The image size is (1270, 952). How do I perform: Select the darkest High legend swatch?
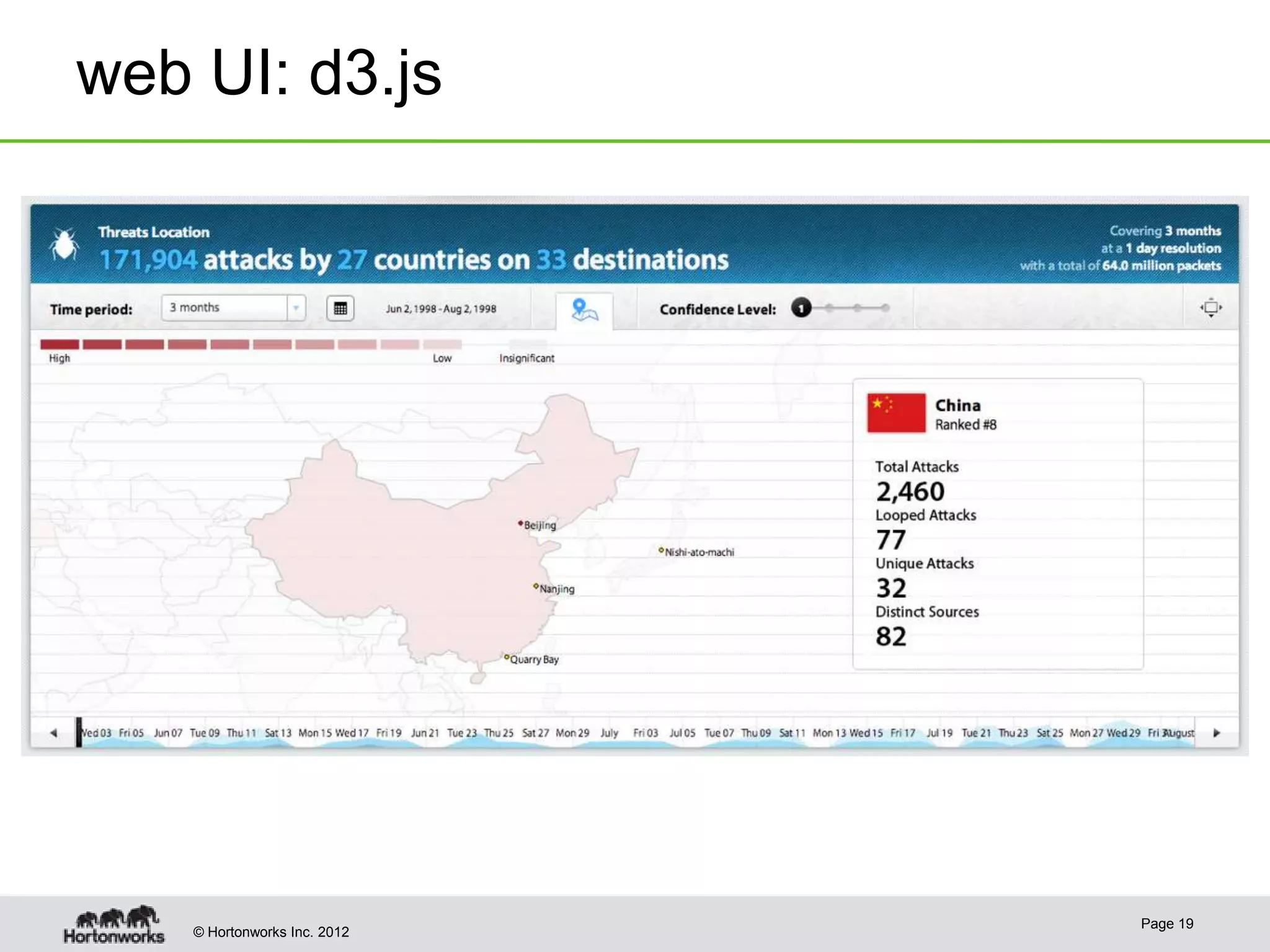pyautogui.click(x=60, y=344)
